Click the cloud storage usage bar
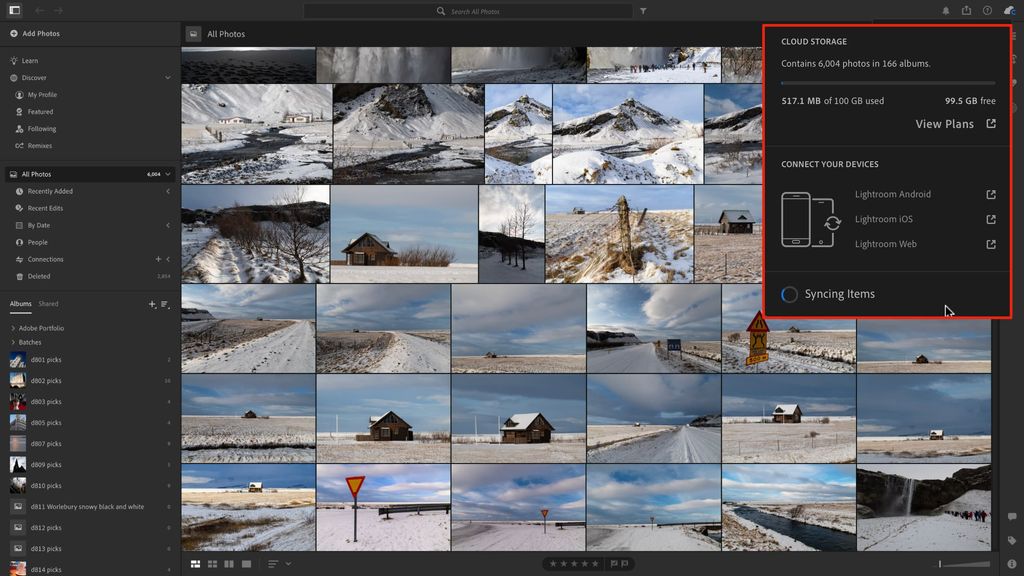Image resolution: width=1024 pixels, height=576 pixels. pyautogui.click(x=886, y=82)
